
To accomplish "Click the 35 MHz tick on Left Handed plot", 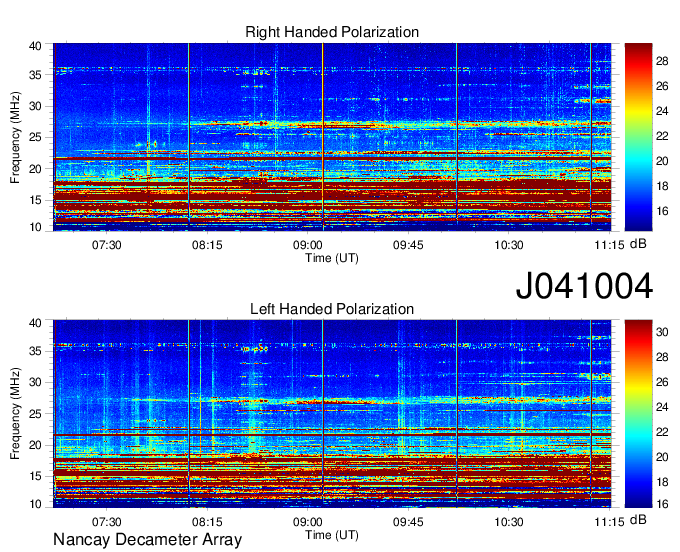I will click(35, 351).
